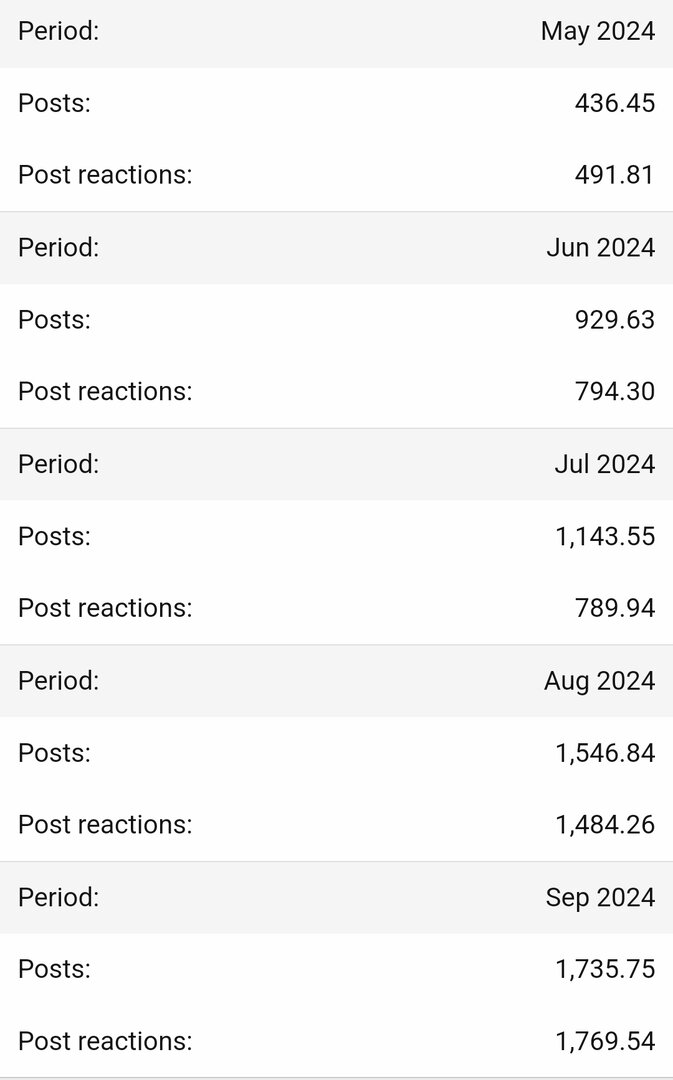
Task: Select the Posts value 929.63
Action: [x=614, y=320]
